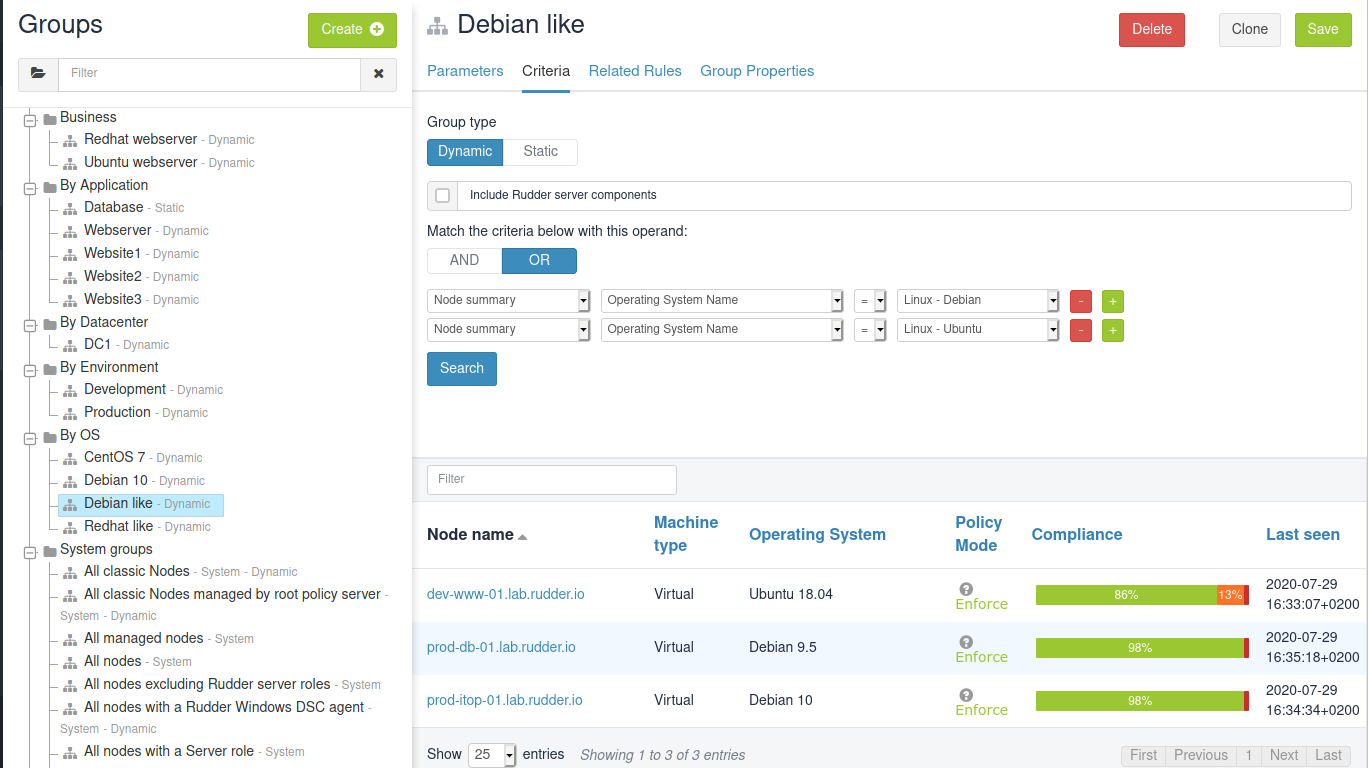Sort by Node name using the arrow icon

coord(522,536)
